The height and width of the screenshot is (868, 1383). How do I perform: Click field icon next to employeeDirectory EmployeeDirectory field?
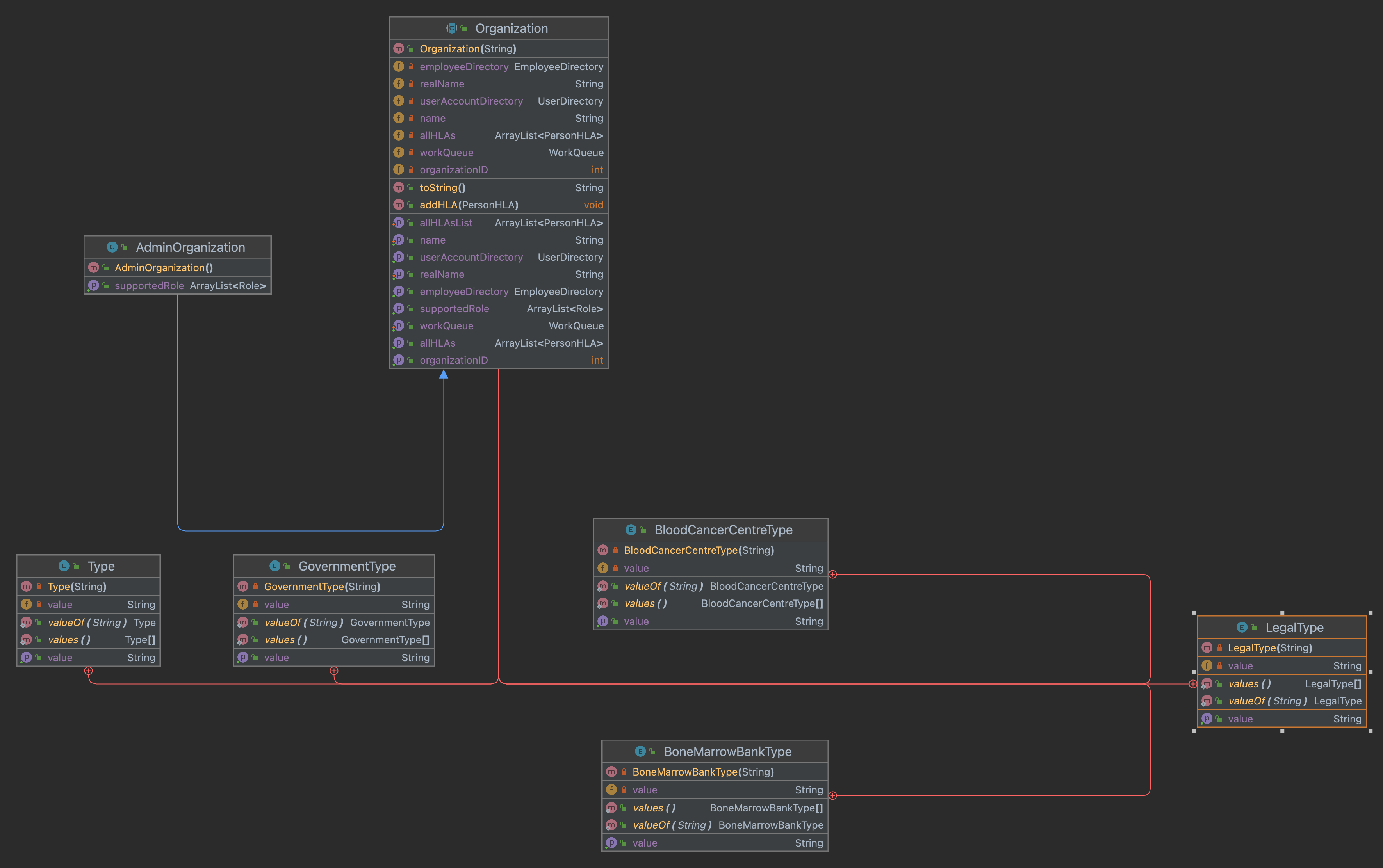[399, 67]
